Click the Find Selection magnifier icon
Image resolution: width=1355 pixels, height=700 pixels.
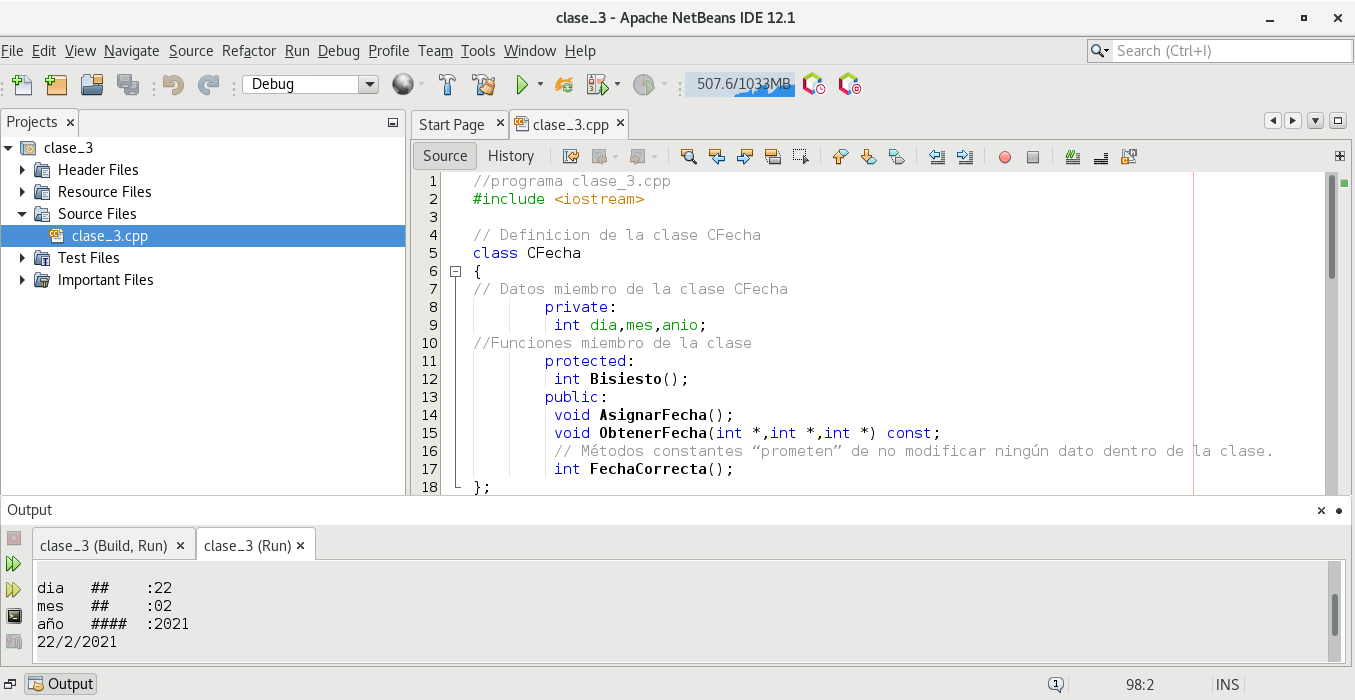tap(688, 157)
